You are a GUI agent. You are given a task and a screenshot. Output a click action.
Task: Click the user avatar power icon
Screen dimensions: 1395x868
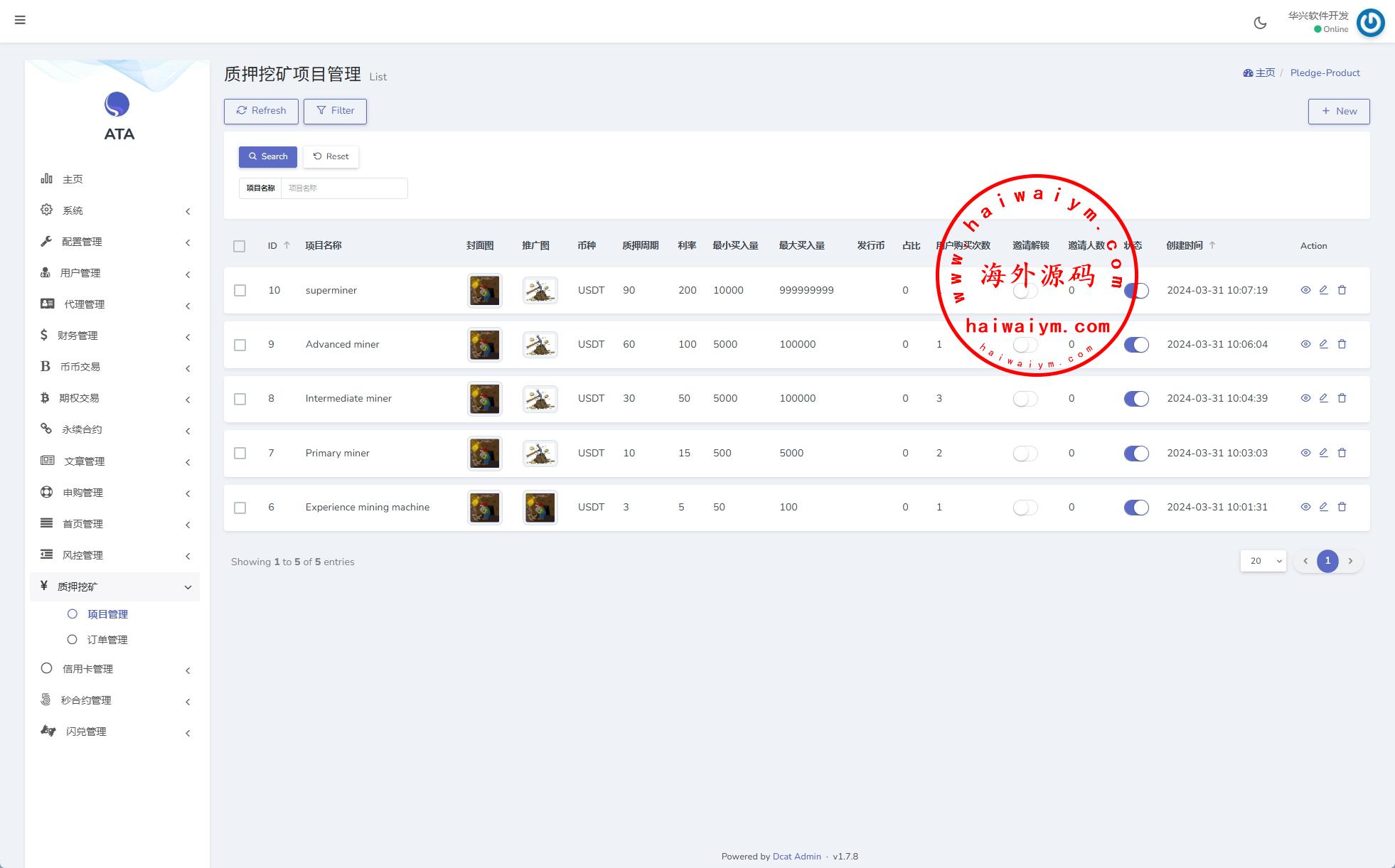click(1370, 23)
